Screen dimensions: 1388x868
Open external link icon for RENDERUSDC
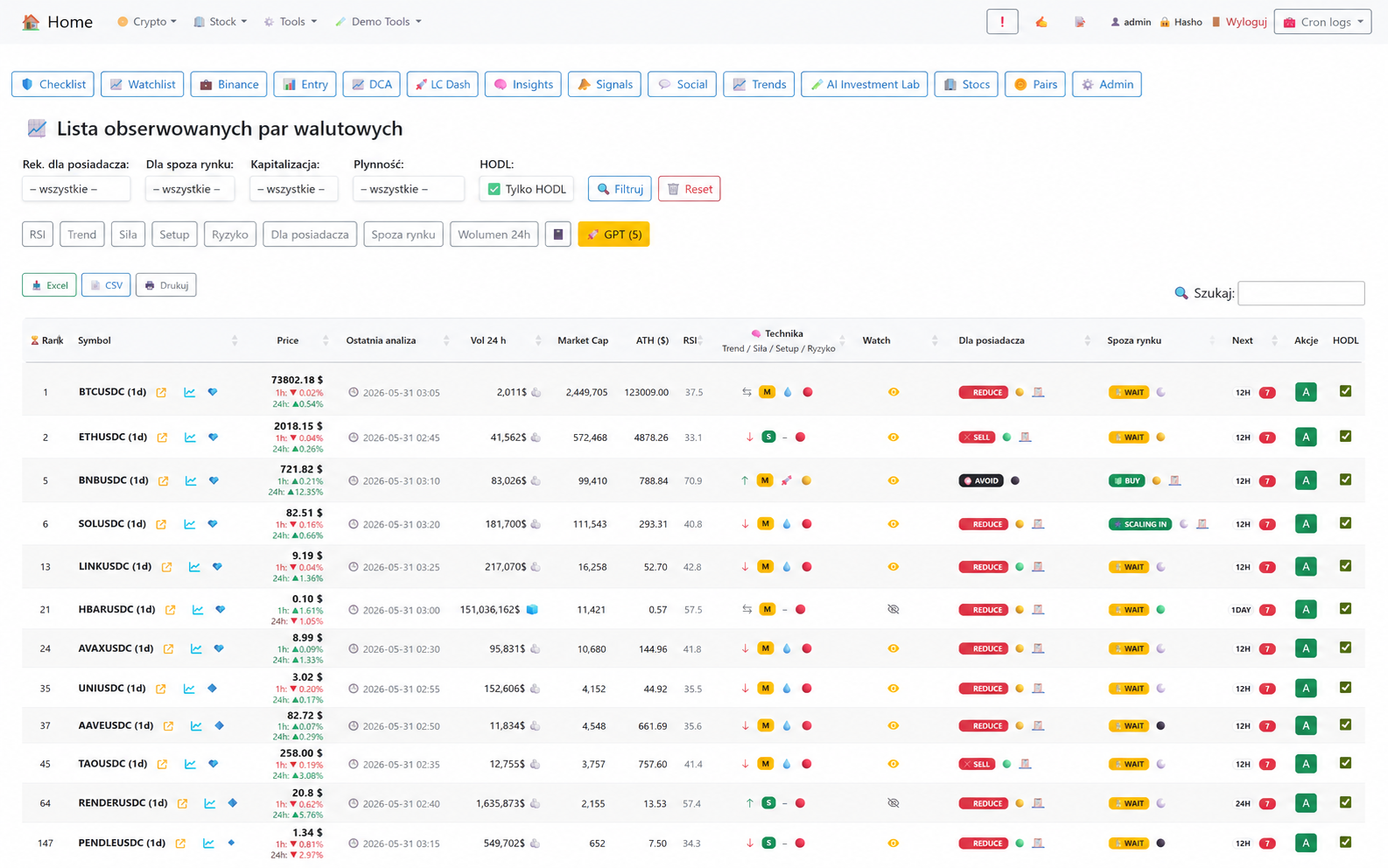coord(182,803)
